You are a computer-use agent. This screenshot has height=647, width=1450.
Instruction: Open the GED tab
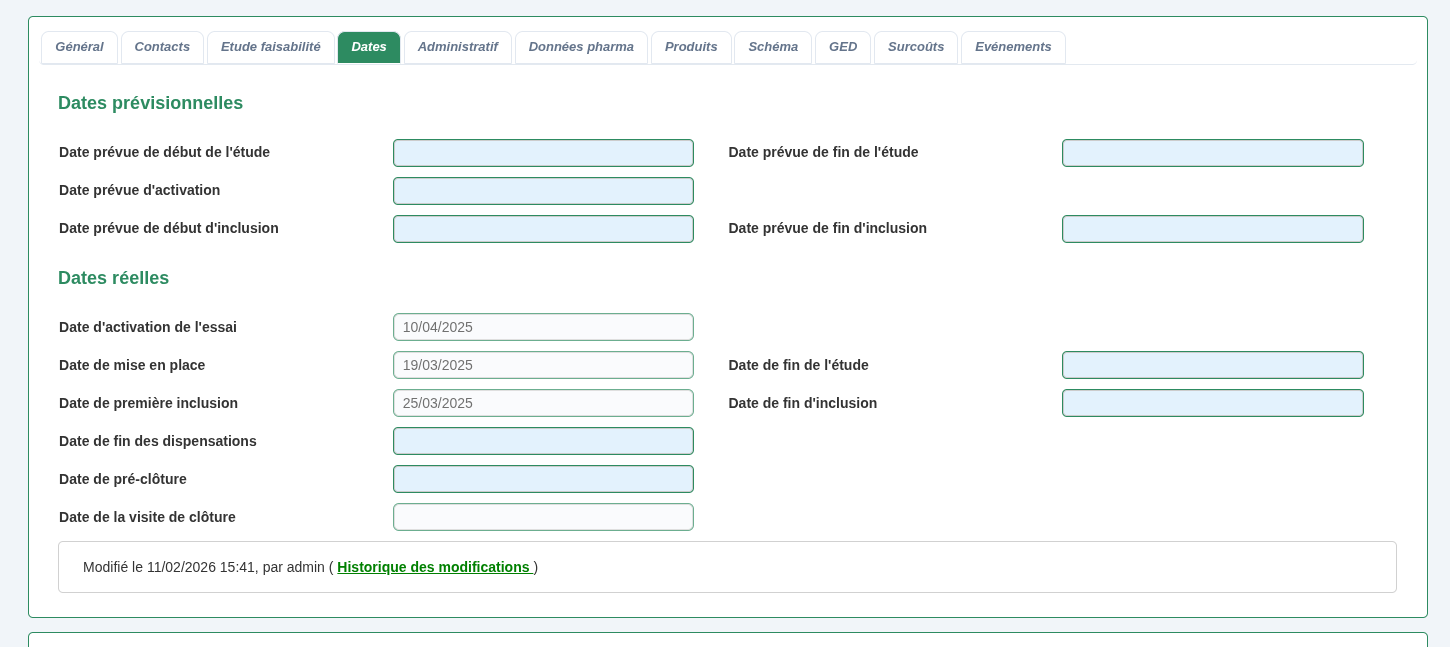(843, 47)
